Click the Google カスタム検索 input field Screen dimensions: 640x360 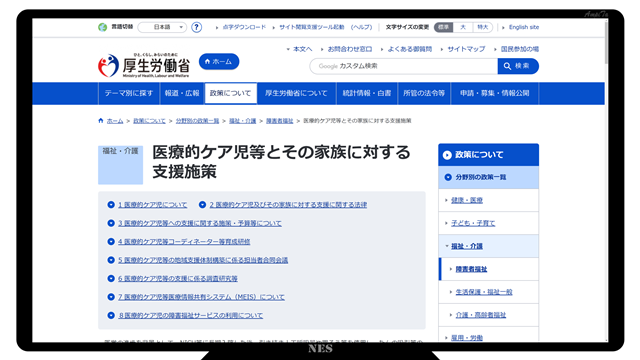(403, 66)
